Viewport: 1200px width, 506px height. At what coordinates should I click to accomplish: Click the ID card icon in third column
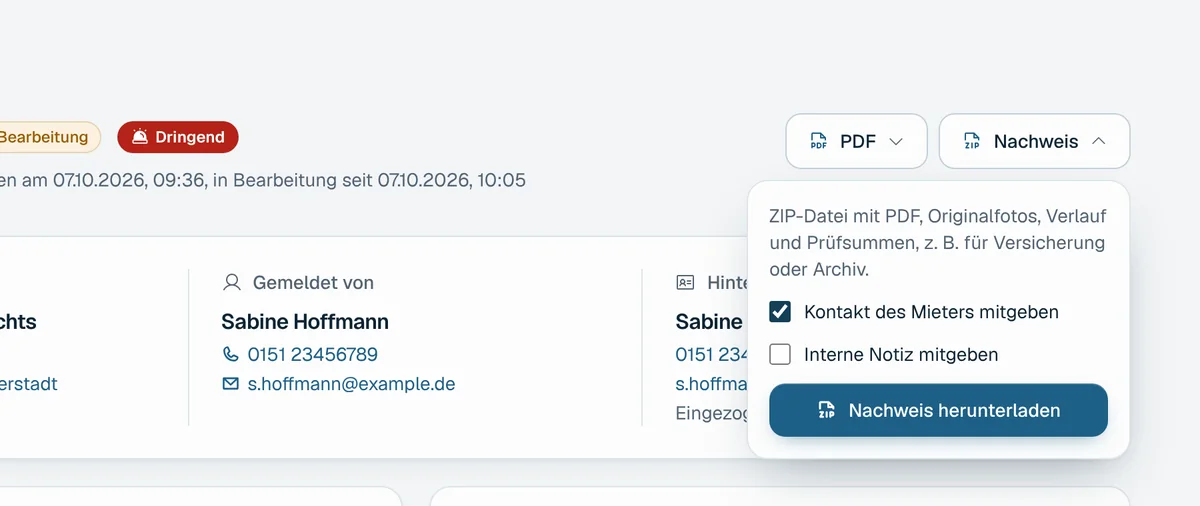pyautogui.click(x=686, y=283)
